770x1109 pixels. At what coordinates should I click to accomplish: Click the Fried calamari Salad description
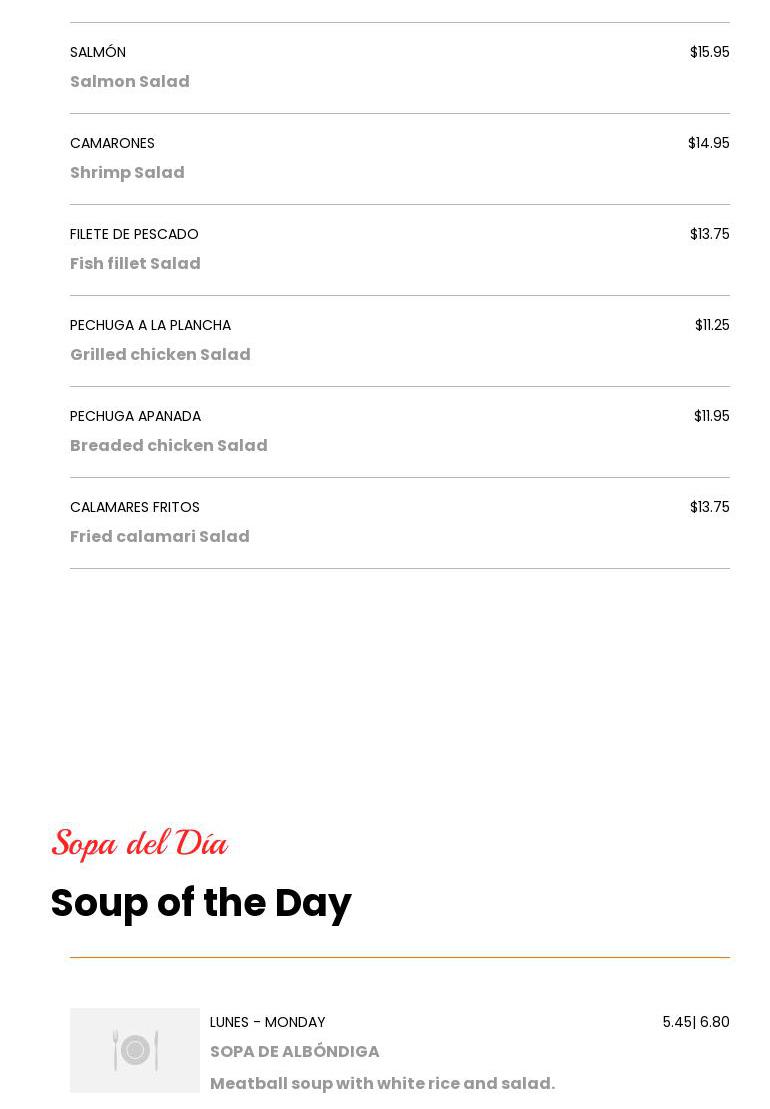pos(160,537)
